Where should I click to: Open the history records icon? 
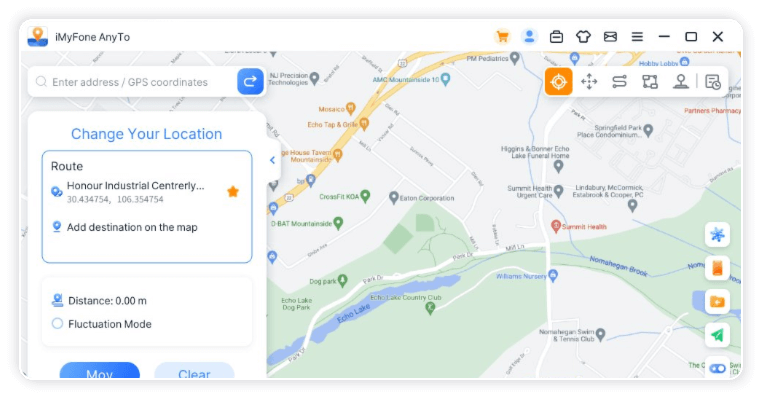click(713, 82)
